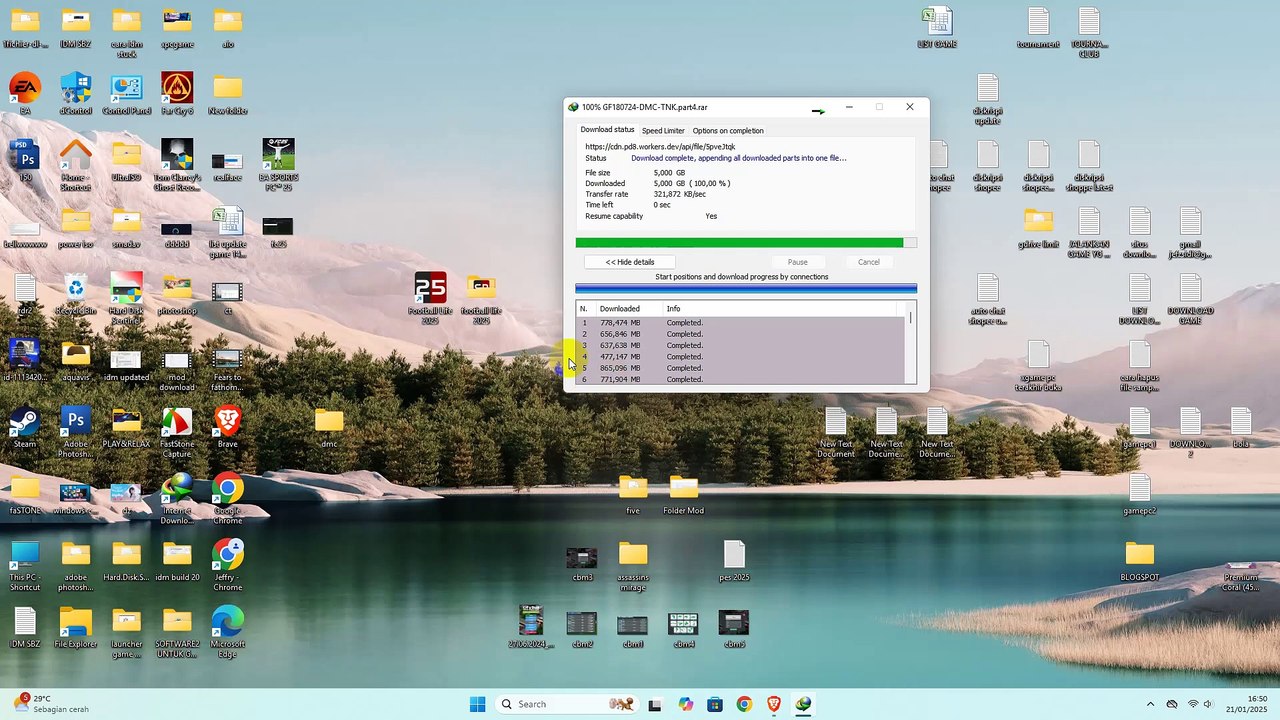The width and height of the screenshot is (1280, 720).
Task: Select connection row 1 with 778,474 MB
Action: pyautogui.click(x=740, y=323)
